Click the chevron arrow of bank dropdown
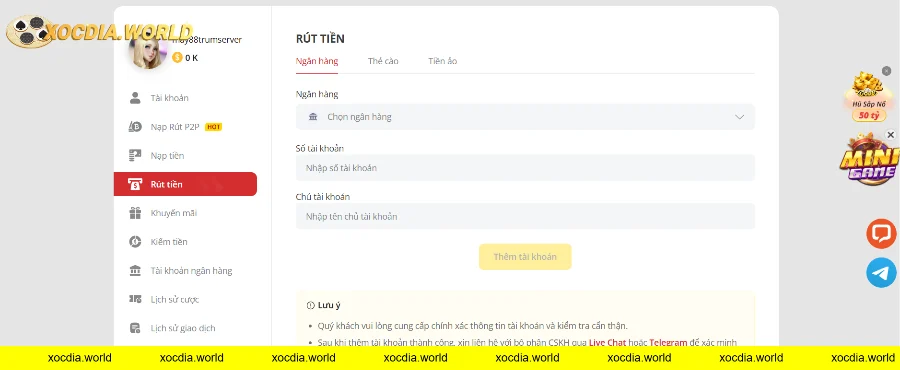 [x=739, y=117]
